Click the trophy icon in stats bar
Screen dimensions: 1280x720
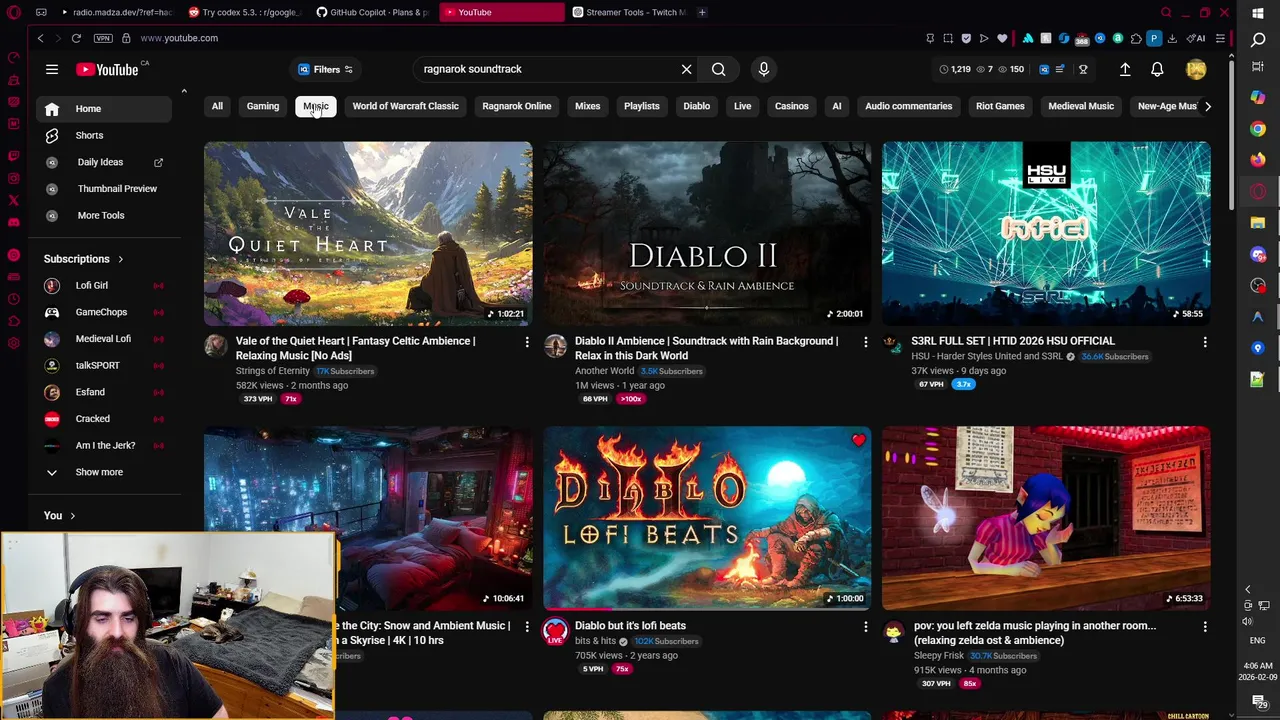[x=1083, y=69]
